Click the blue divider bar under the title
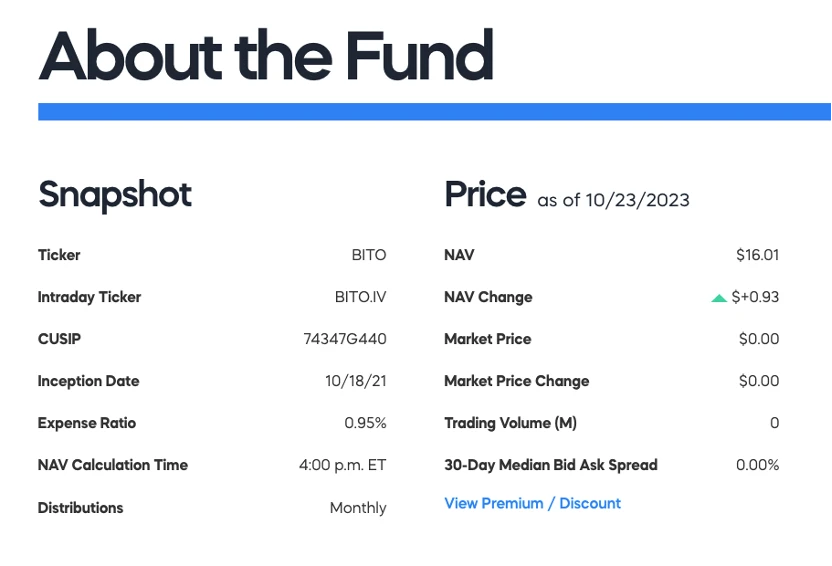The image size is (832, 566). (434, 111)
